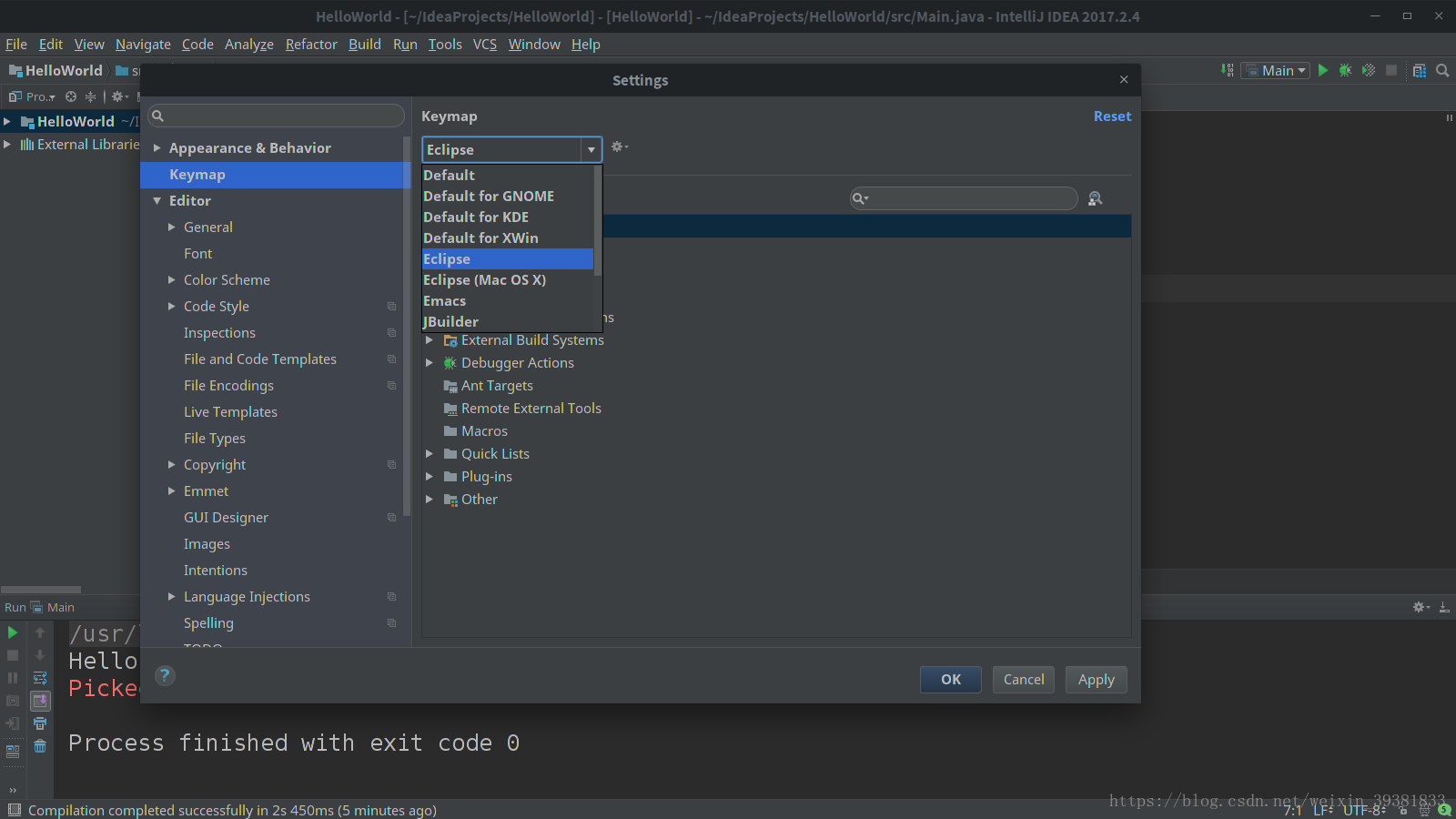Restore layout icon in Run panel
This screenshot has height=819, width=1456.
point(13,752)
